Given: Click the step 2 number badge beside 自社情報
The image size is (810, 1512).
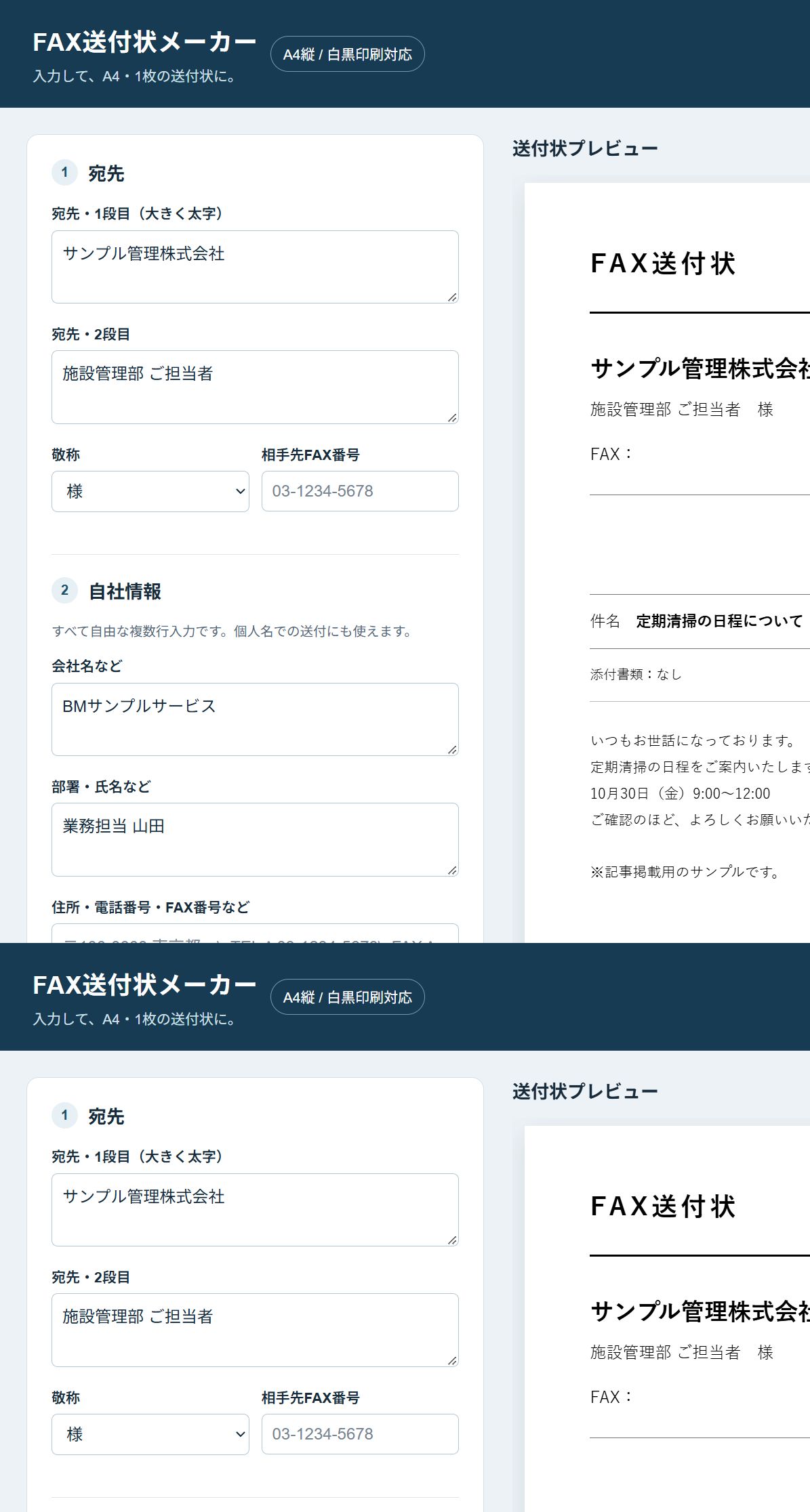Looking at the screenshot, I should [x=64, y=590].
